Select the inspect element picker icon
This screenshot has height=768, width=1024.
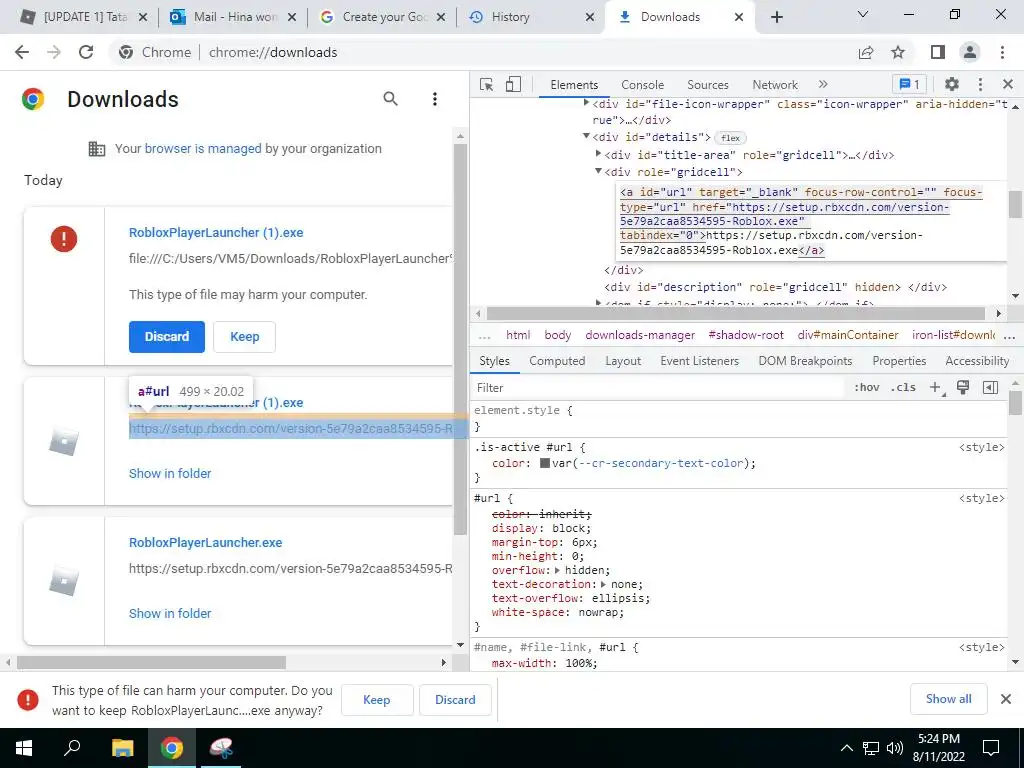click(x=486, y=85)
